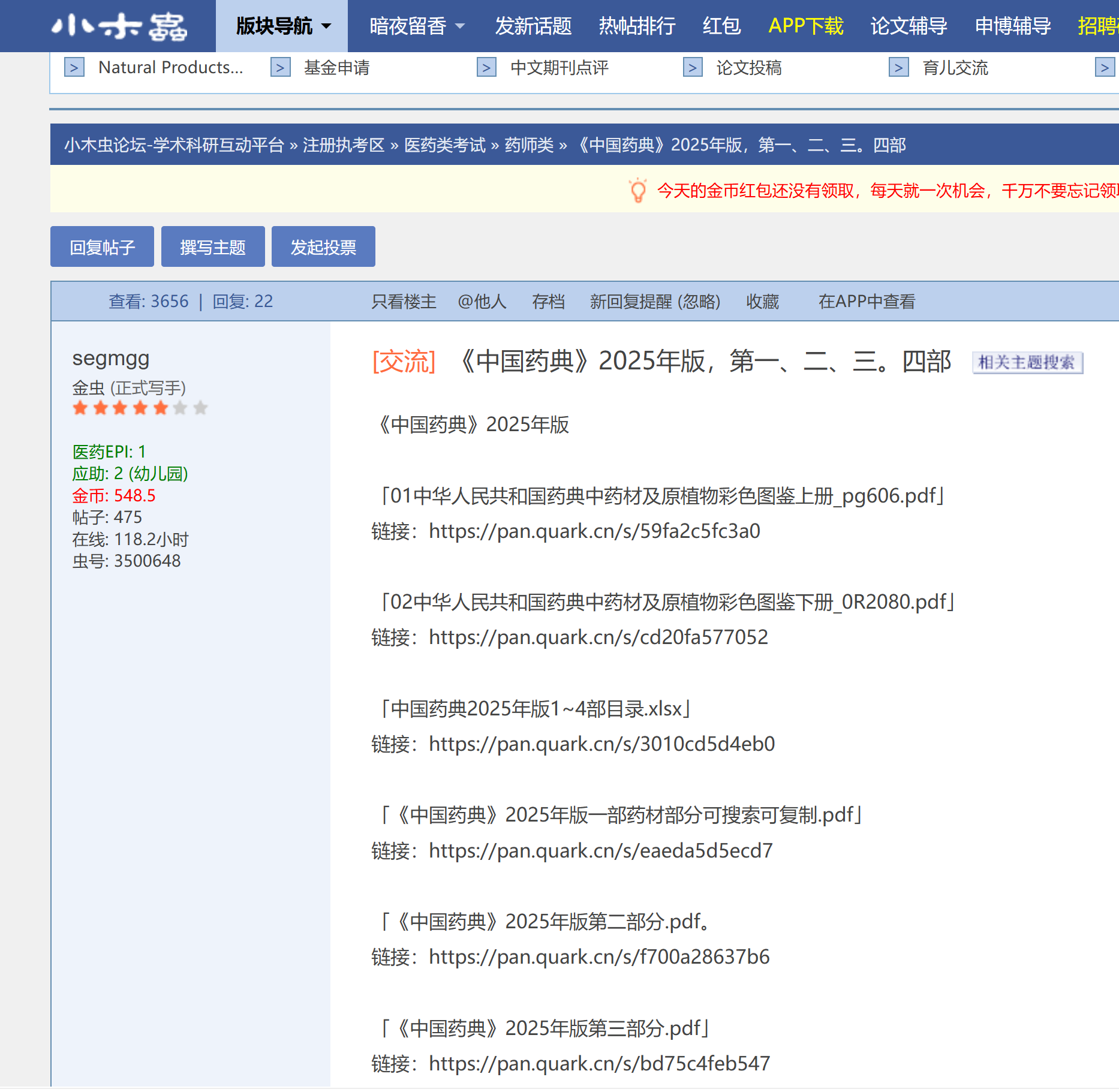Toggle 只看楼主 filter for the thread
1119x1092 pixels.
coord(404,302)
